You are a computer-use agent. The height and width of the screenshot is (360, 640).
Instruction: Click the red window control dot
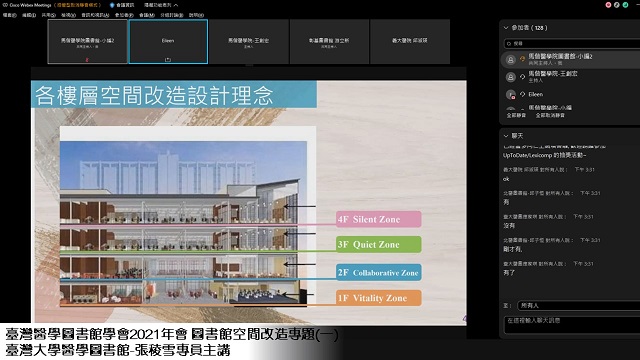(608, 5)
